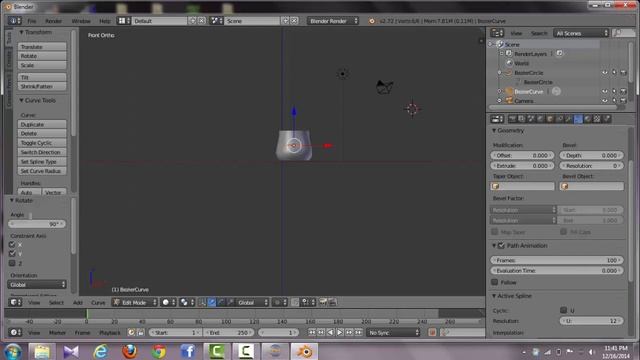Open the Object properties tab icon
640x360 pixels.
pos(550,119)
